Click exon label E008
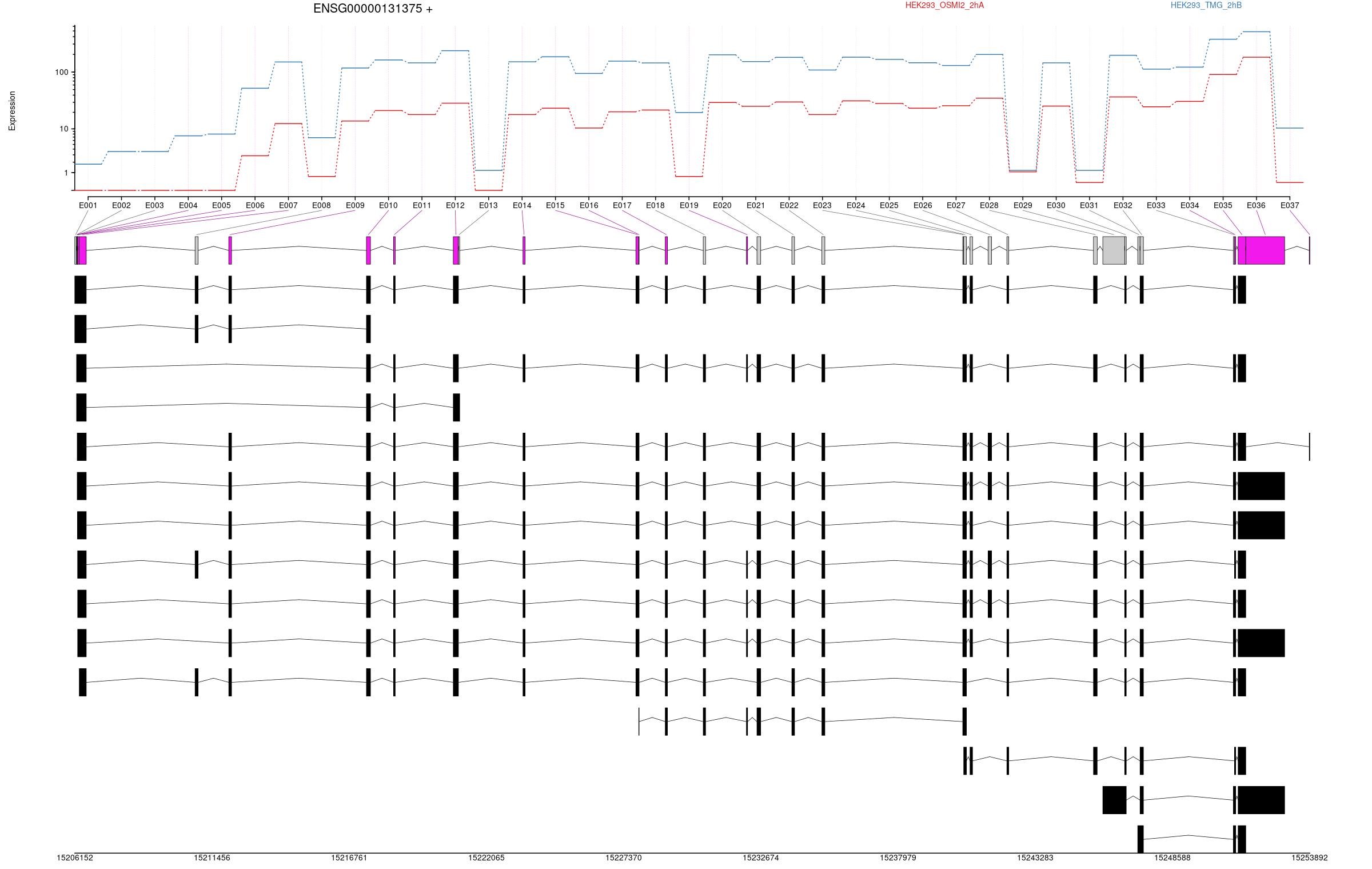This screenshot has height=869, width=1372. 321,205
